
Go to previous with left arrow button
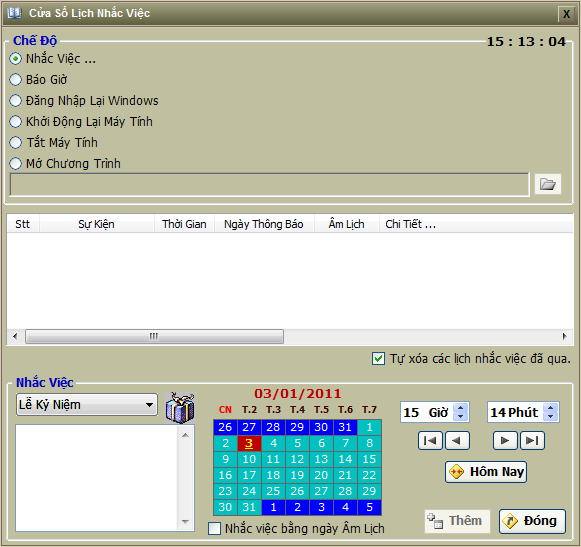tap(457, 440)
